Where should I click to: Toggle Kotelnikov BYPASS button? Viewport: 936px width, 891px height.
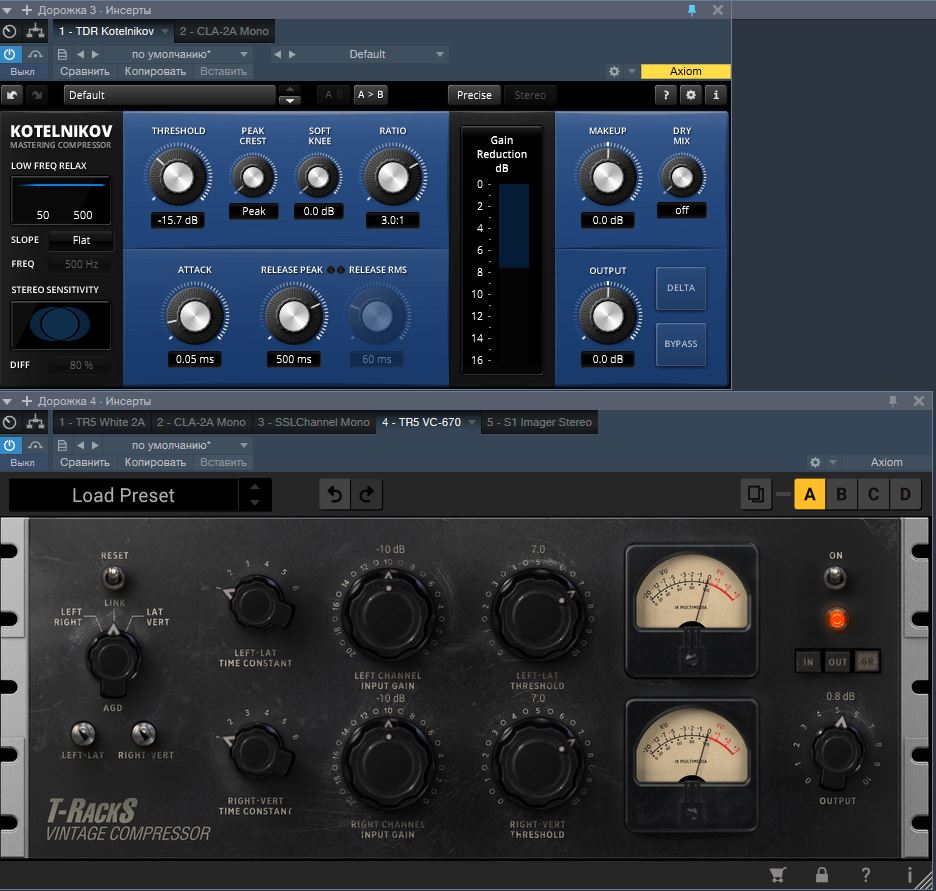681,344
